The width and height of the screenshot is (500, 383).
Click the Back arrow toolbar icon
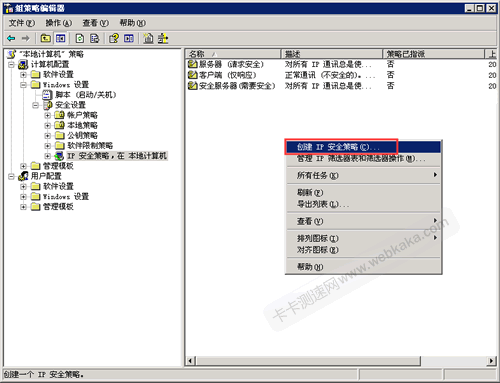(11, 39)
